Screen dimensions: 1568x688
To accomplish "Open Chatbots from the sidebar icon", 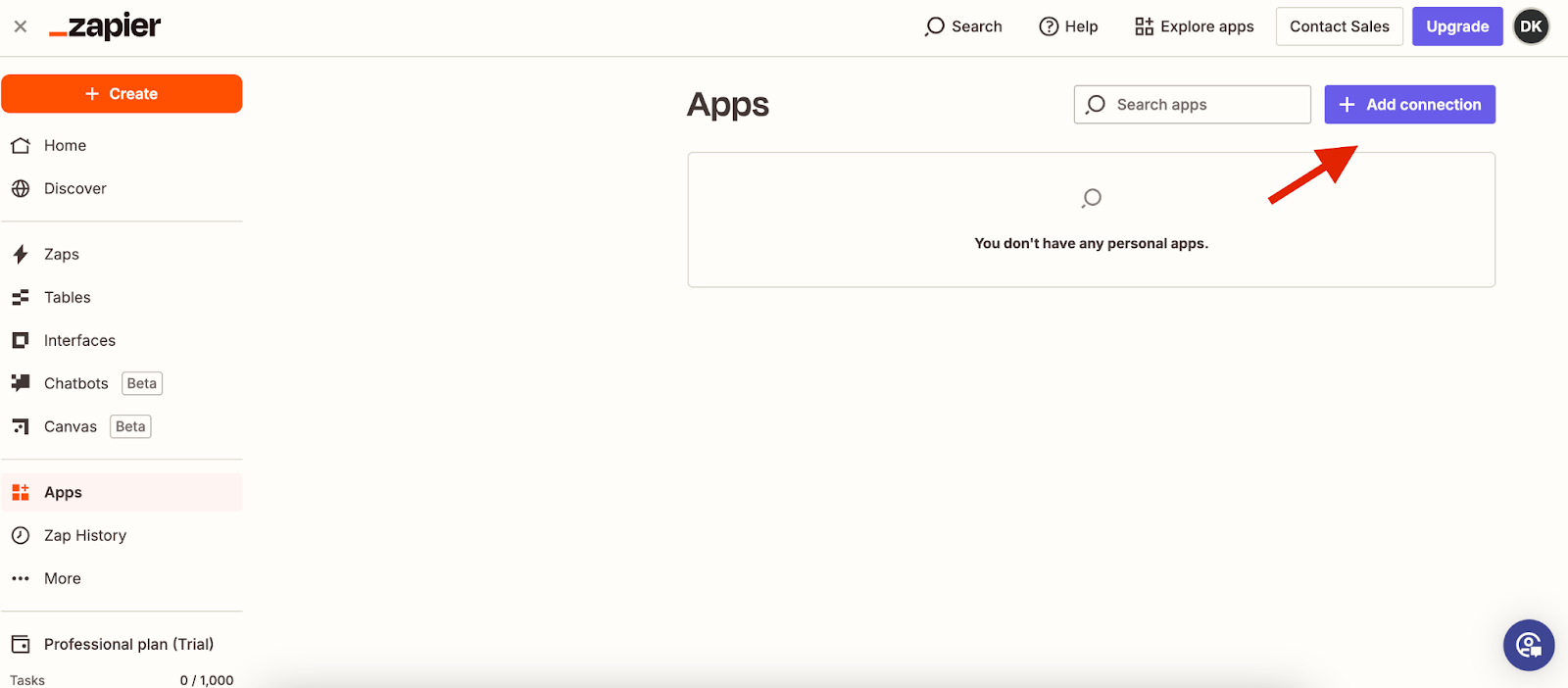I will pos(21,383).
